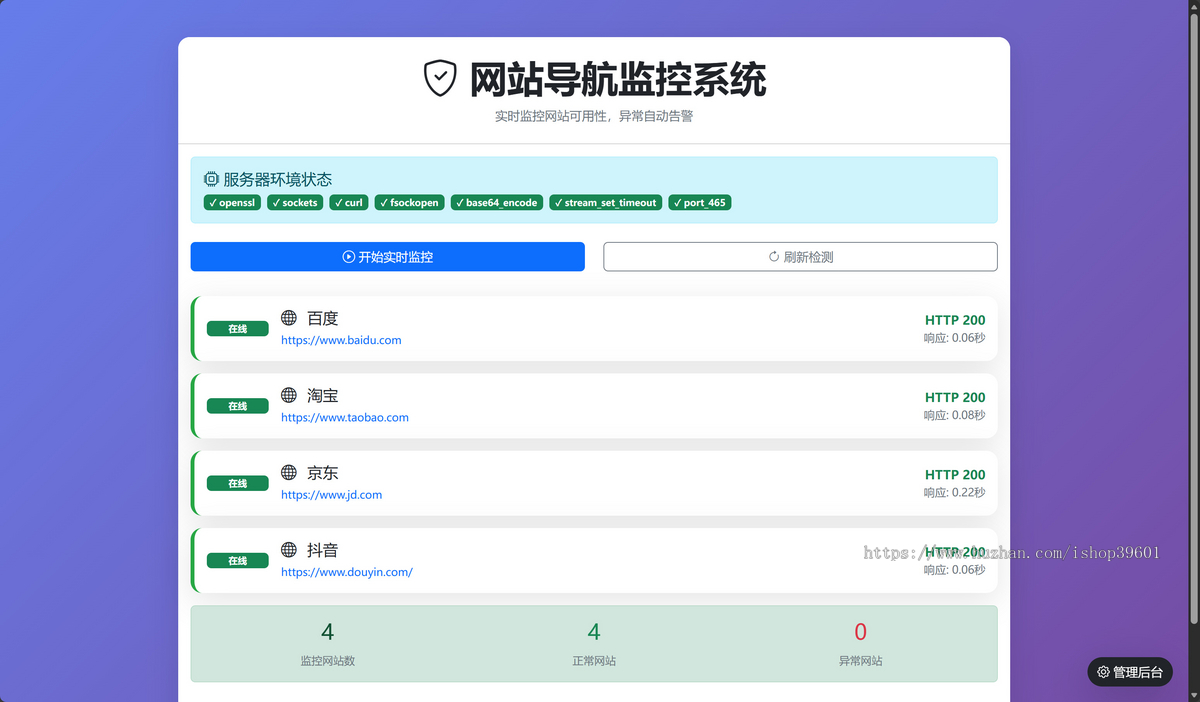Click the curl status badge
Viewport: 1200px width, 702px height.
tap(348, 202)
